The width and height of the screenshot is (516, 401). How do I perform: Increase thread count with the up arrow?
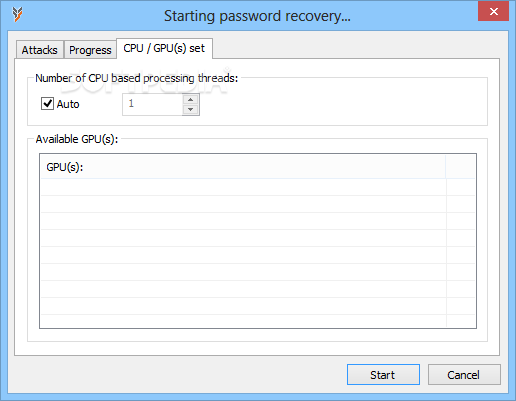pyautogui.click(x=191, y=99)
